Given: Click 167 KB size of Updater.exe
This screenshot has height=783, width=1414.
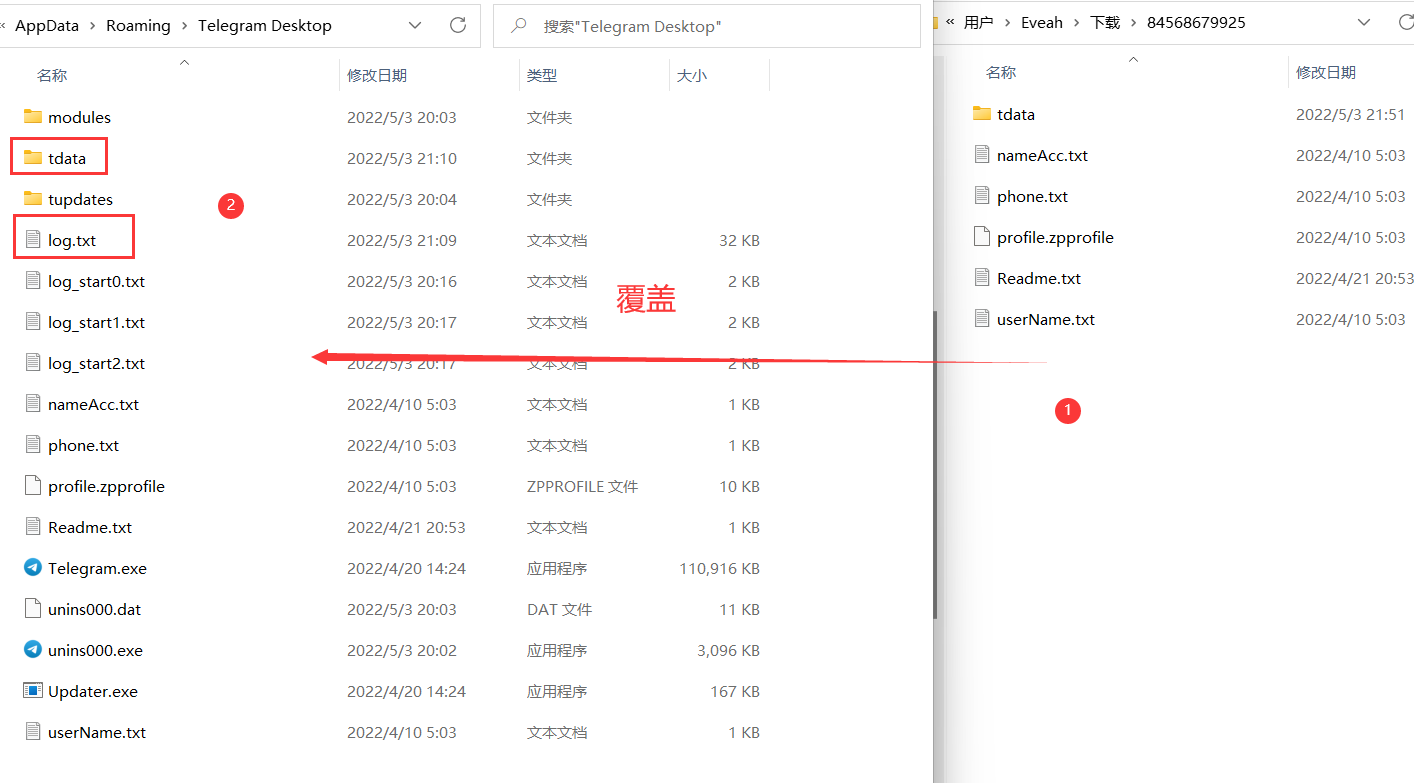Looking at the screenshot, I should [735, 691].
